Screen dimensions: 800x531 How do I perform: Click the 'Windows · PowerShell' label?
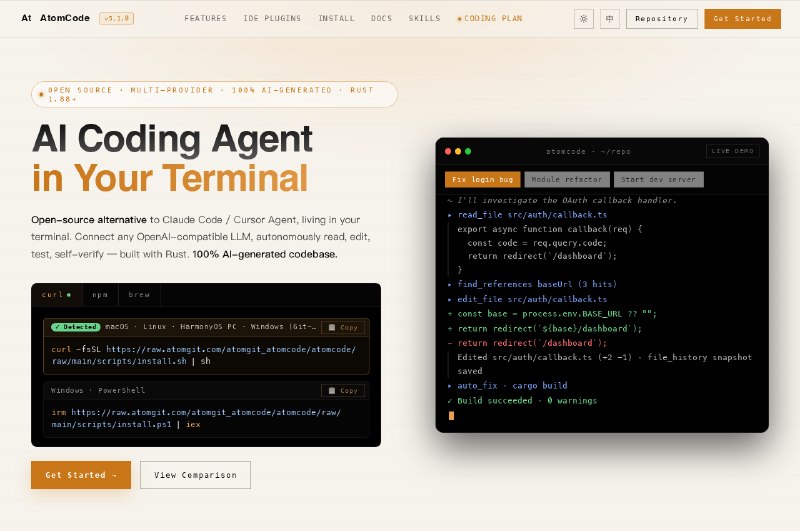[x=97, y=391]
